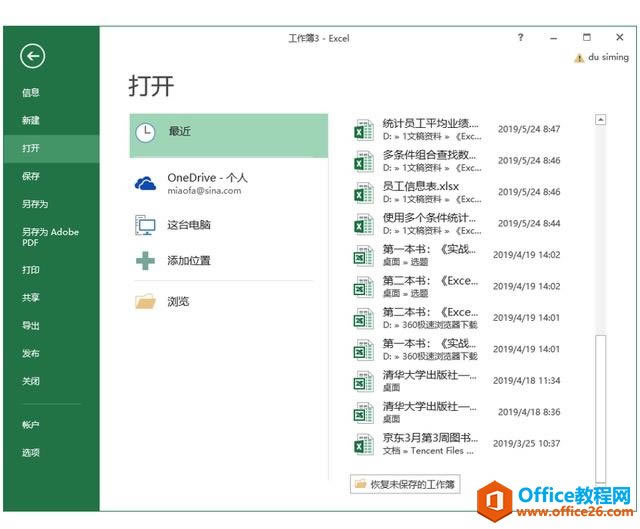Viewport: 640px width, 529px height.
Task: Click Excel icon beside 员工信息表.xlsx
Action: tap(363, 192)
